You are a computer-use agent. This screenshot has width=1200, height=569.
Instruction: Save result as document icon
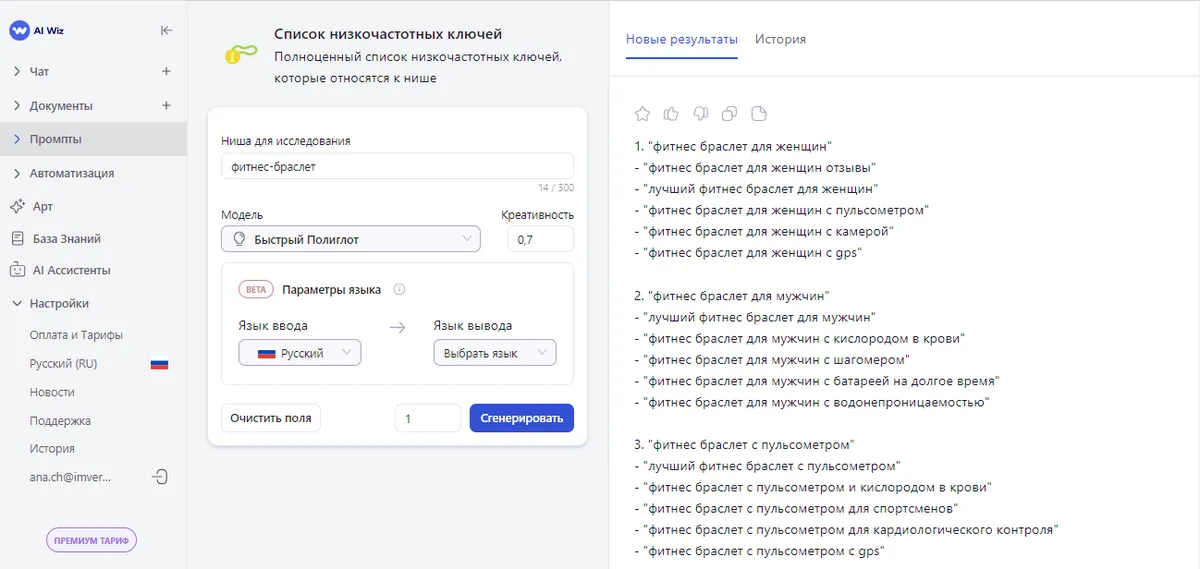[x=758, y=113]
